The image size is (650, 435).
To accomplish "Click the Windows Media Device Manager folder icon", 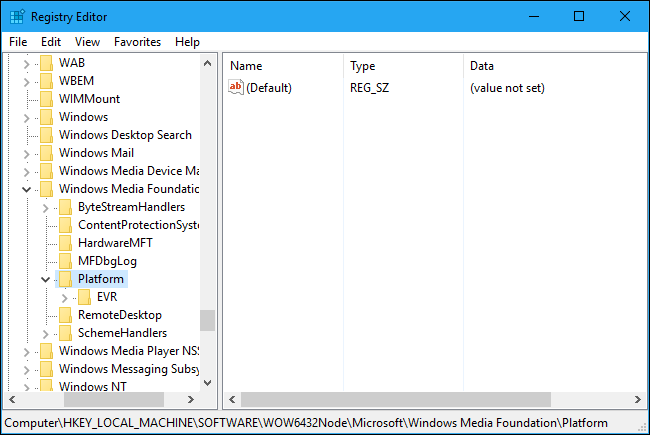I will point(46,171).
